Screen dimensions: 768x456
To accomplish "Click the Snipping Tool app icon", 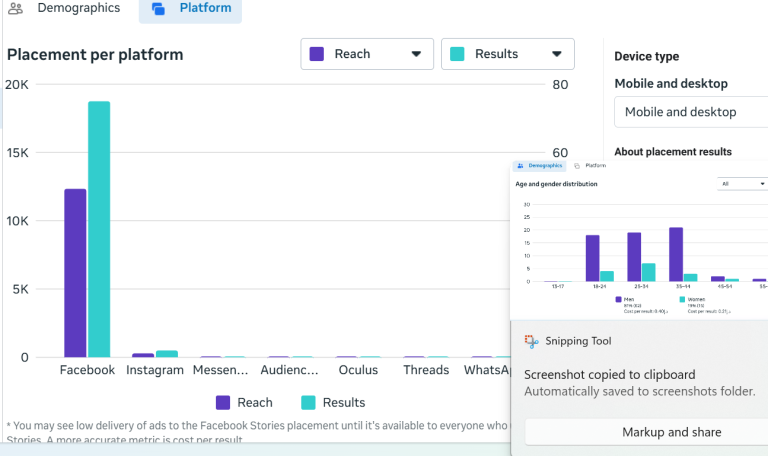I will pos(531,341).
